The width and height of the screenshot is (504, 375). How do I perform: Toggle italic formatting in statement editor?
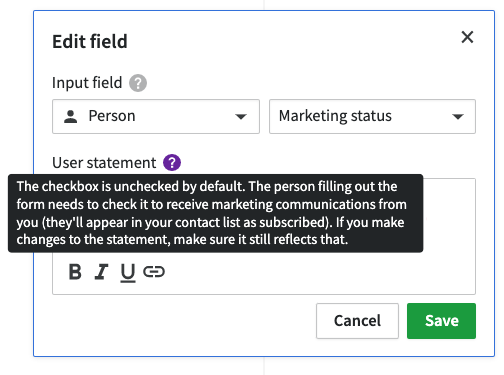click(101, 272)
